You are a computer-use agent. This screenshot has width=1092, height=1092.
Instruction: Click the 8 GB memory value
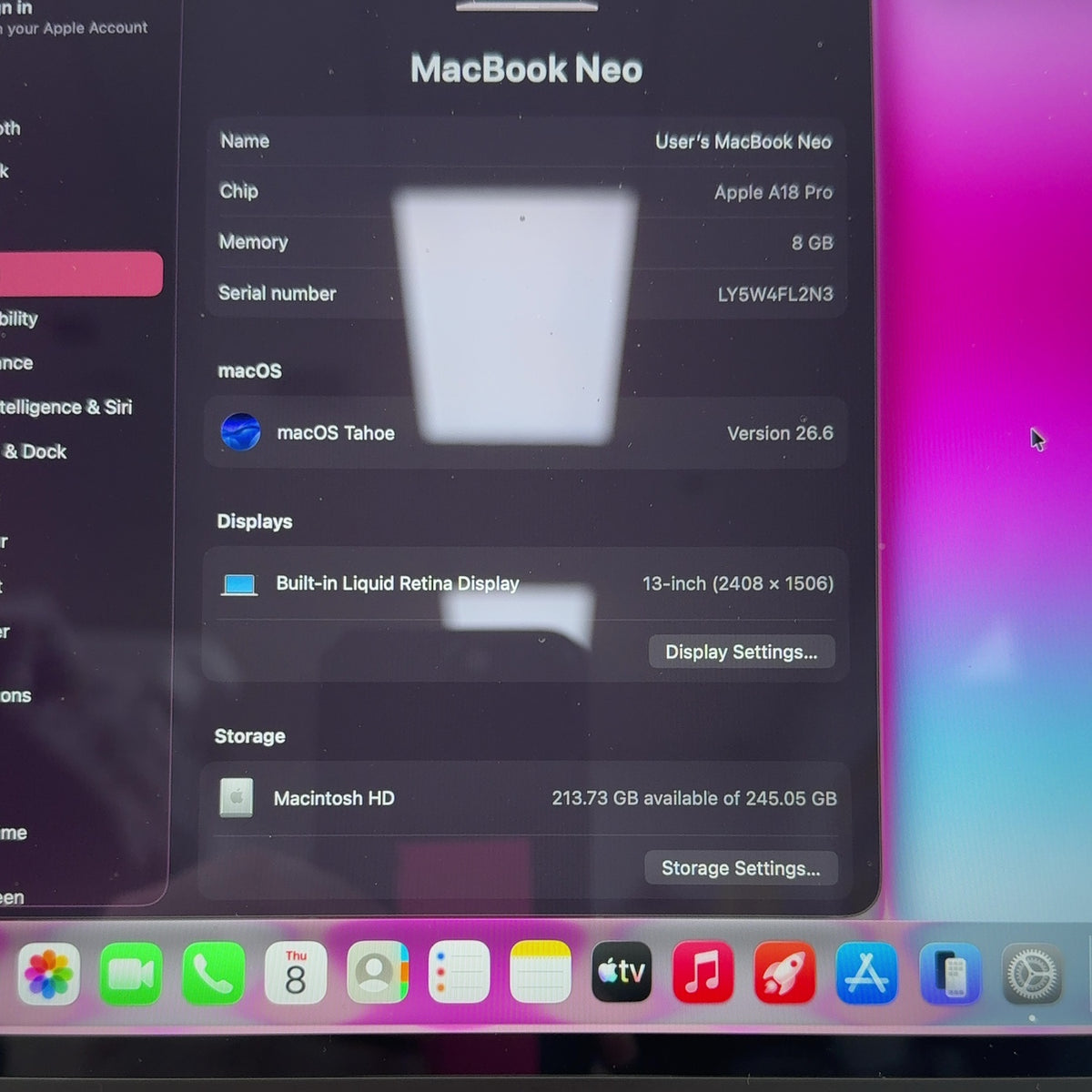tap(813, 243)
